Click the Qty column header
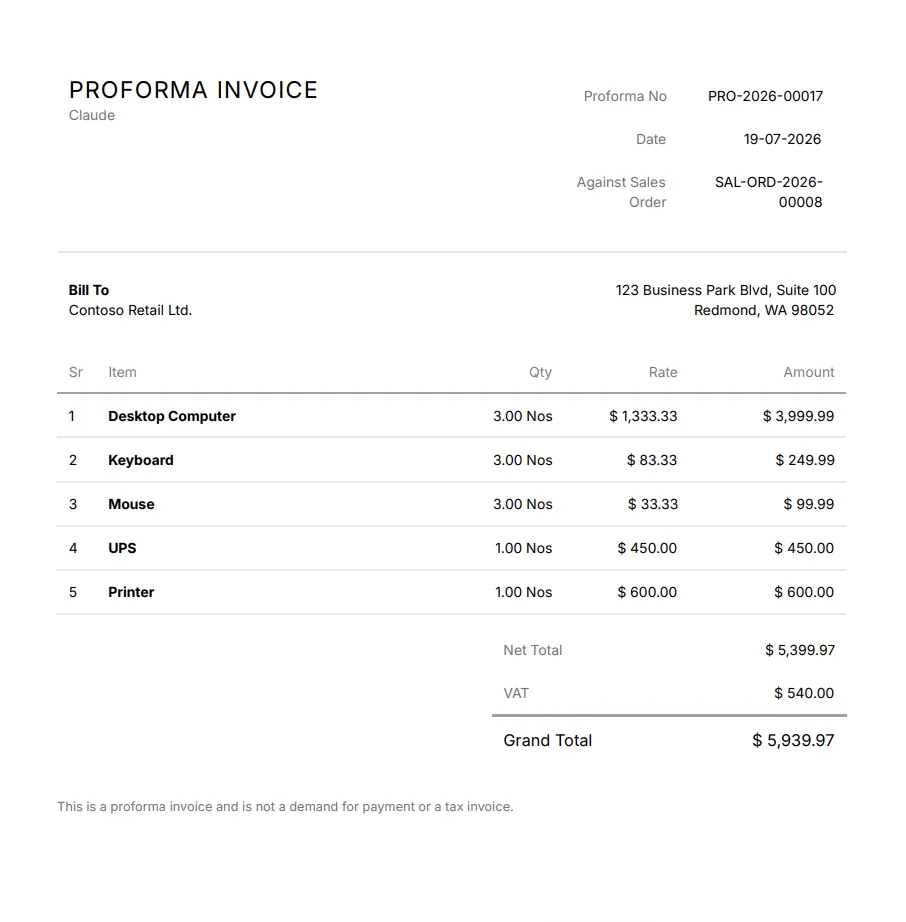The image size is (906, 922). click(540, 372)
